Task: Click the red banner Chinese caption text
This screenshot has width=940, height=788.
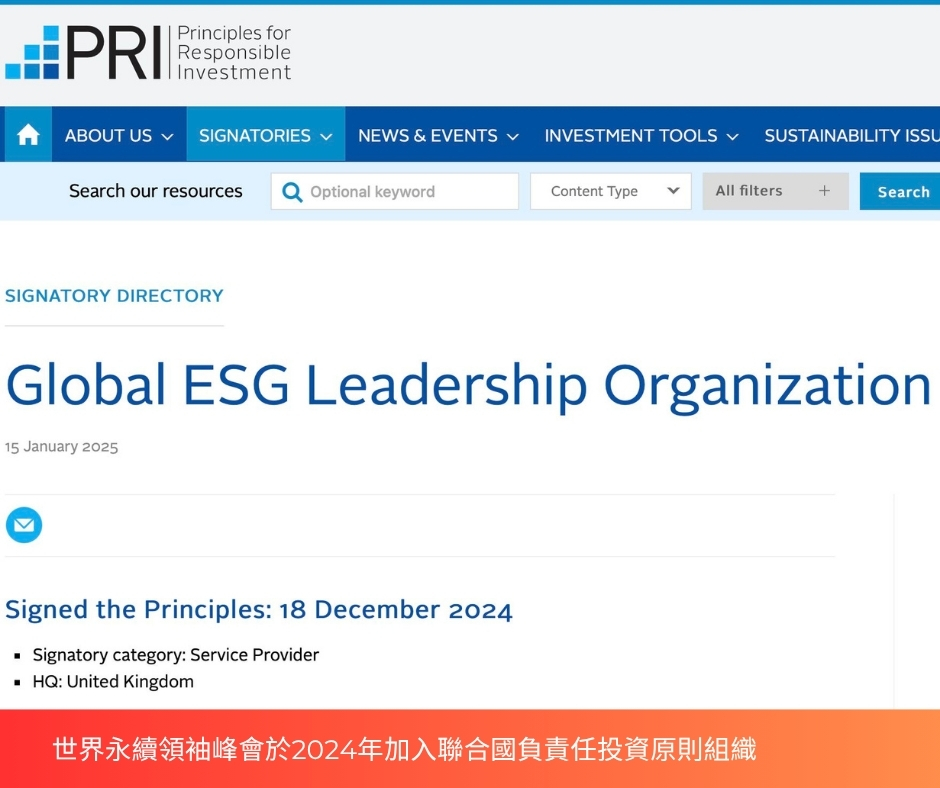Action: [x=405, y=749]
